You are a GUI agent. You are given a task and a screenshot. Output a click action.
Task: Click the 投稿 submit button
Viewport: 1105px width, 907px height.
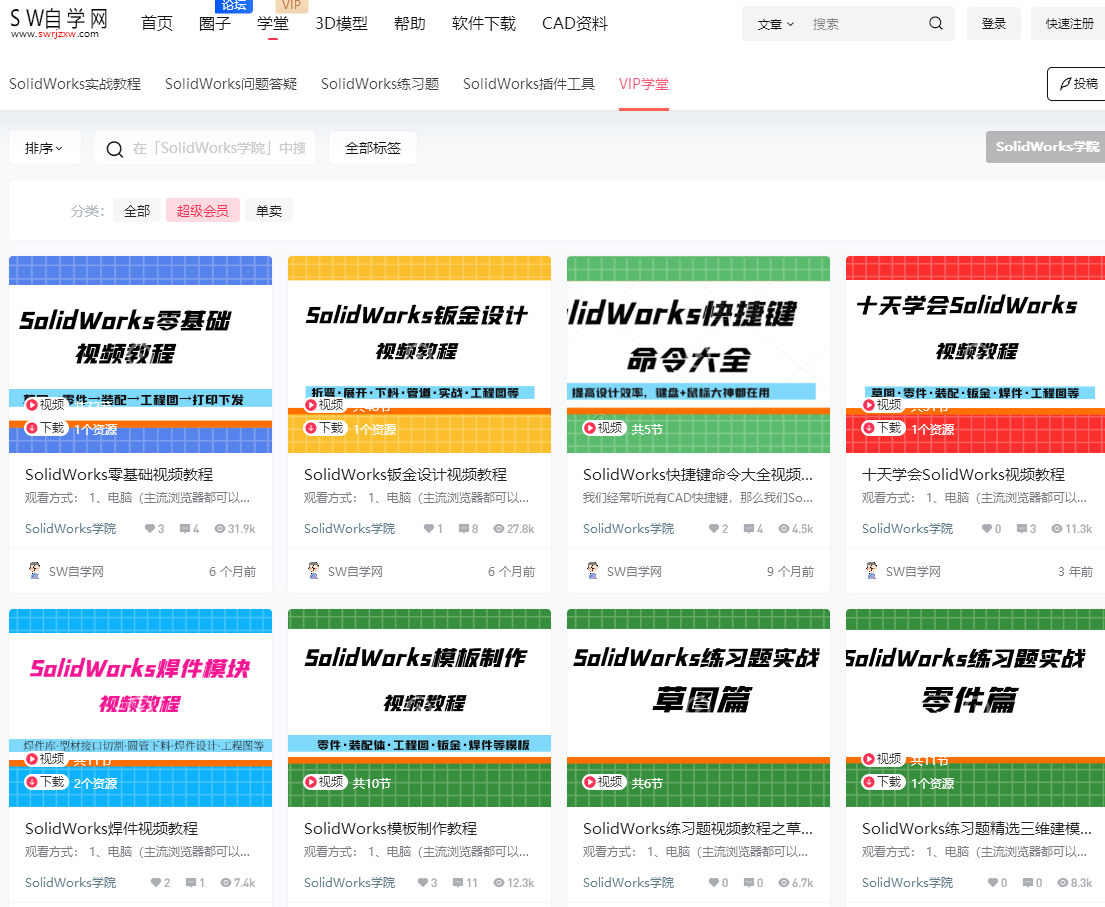pos(1078,84)
